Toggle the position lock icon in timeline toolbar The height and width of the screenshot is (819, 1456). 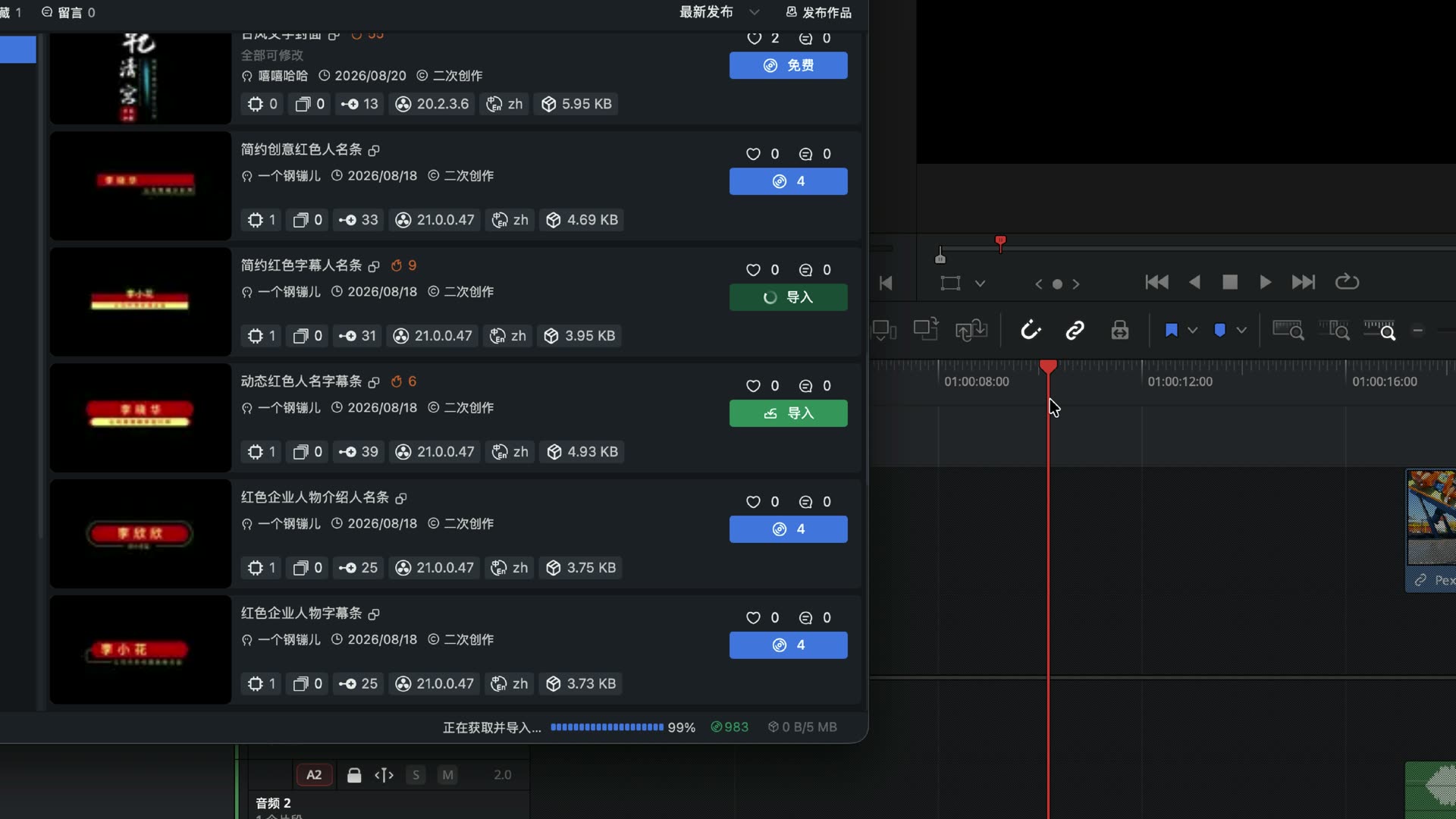tap(1120, 331)
